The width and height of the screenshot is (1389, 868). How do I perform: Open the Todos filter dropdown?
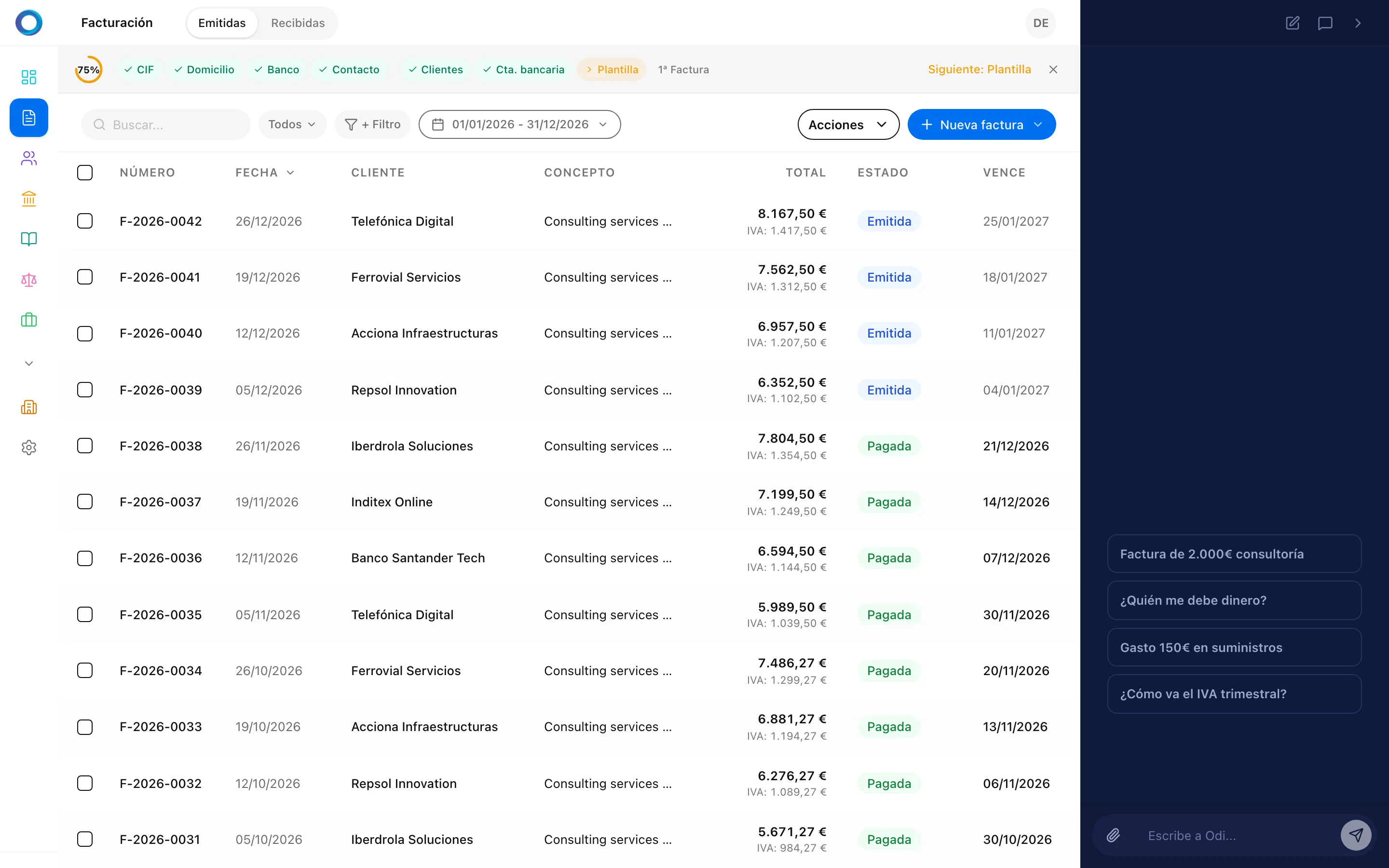pyautogui.click(x=292, y=124)
